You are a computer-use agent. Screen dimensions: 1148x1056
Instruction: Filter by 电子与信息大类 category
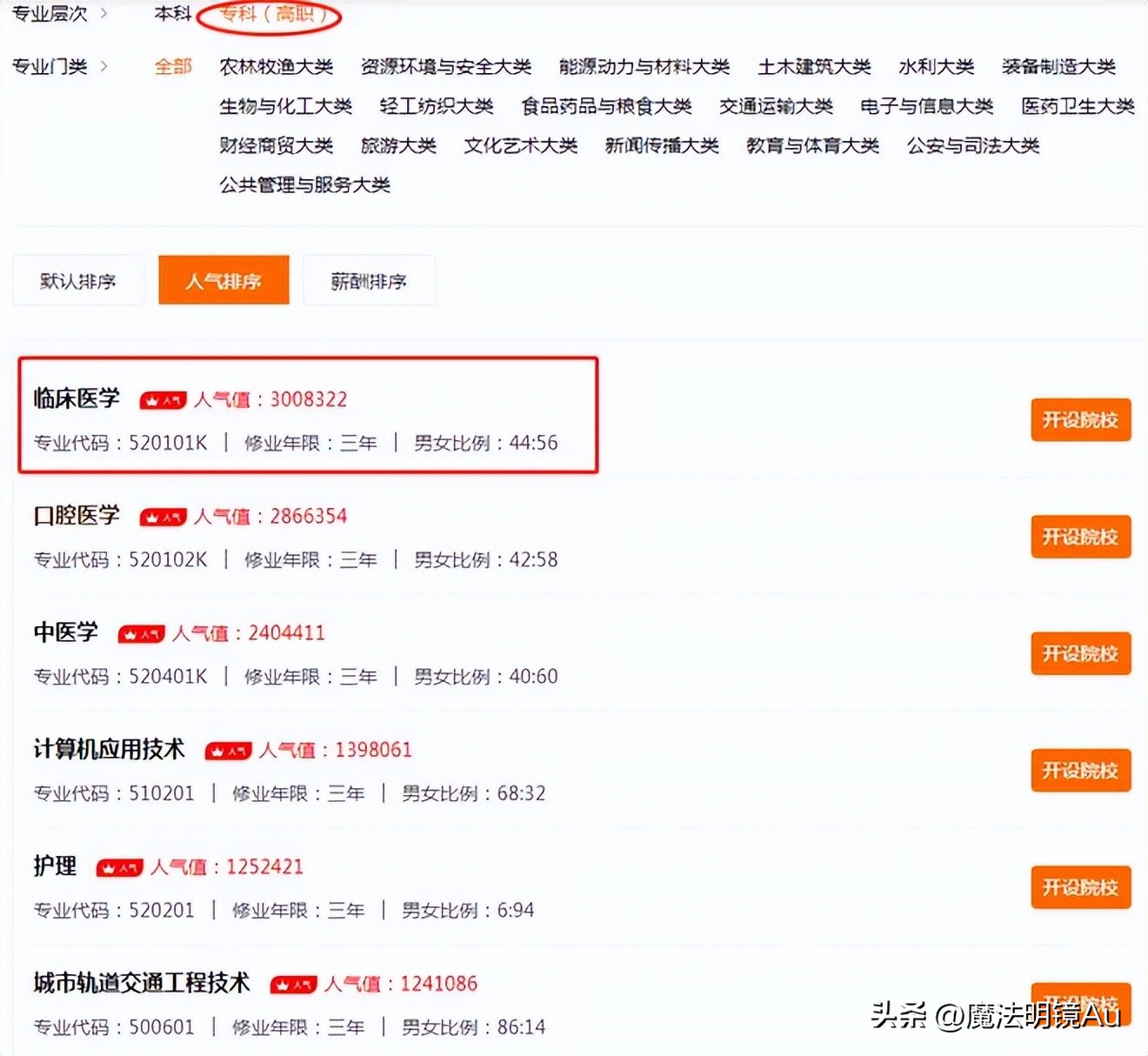(927, 106)
